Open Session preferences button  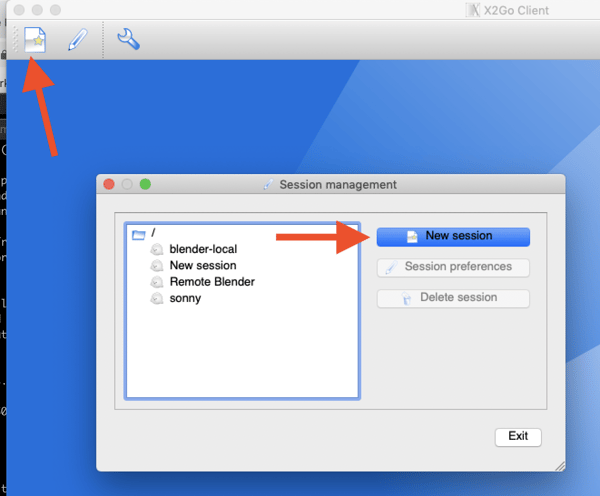(453, 267)
